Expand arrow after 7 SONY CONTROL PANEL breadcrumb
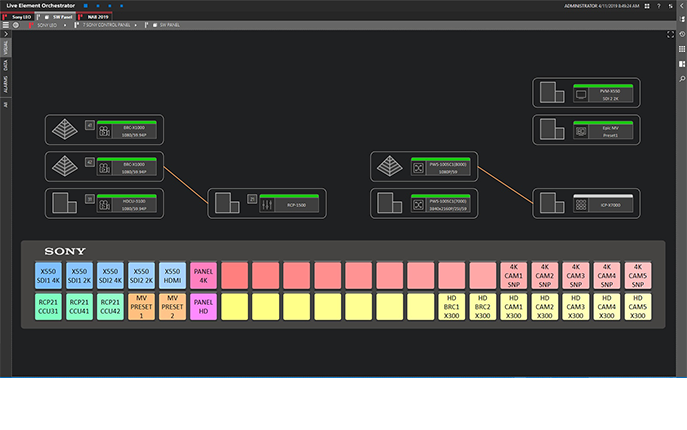This screenshot has height=430, width=687. pos(136,25)
